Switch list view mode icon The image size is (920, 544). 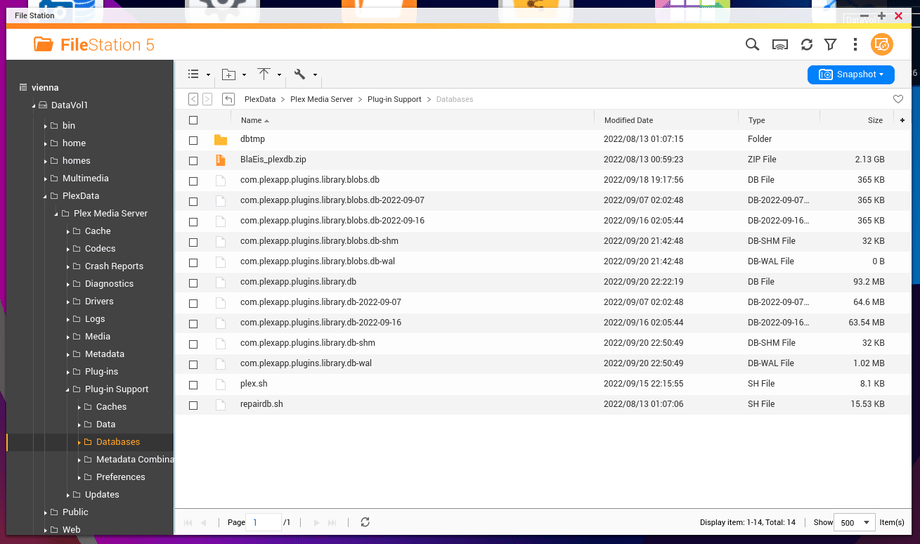[x=193, y=74]
